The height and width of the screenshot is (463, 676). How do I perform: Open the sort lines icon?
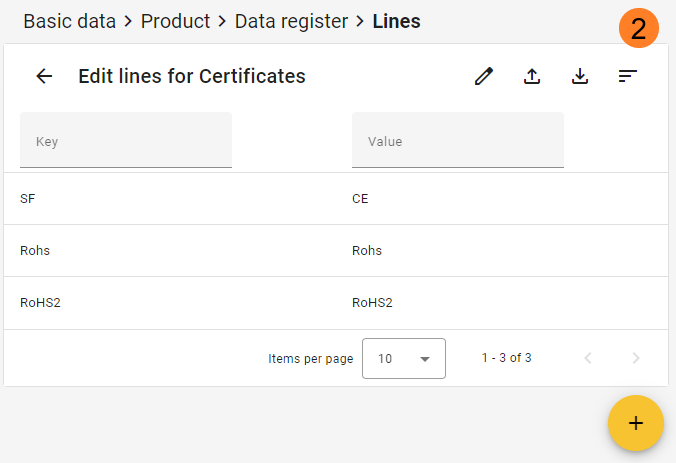point(628,76)
